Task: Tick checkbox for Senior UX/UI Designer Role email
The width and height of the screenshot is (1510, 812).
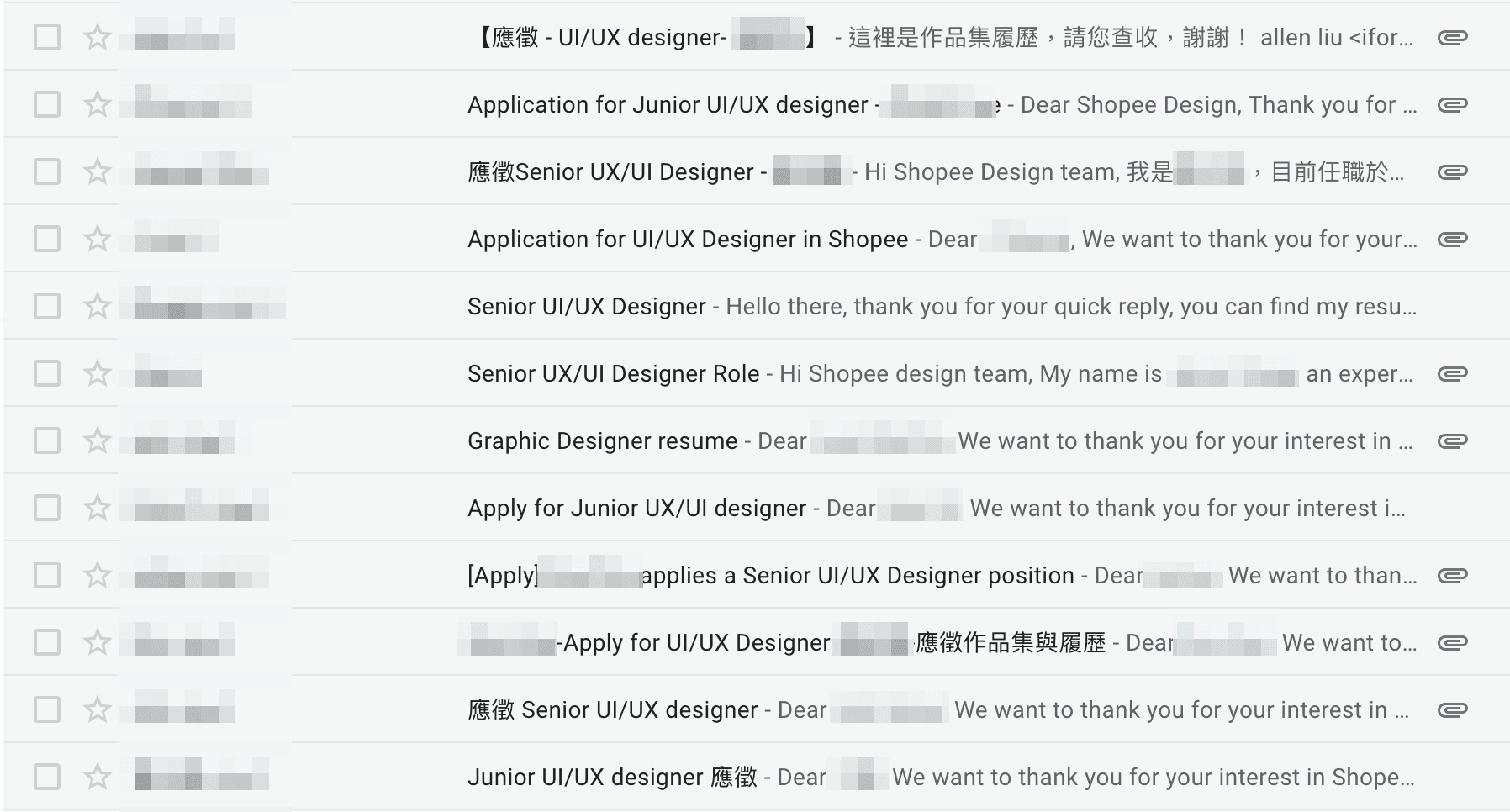Action: [x=47, y=373]
